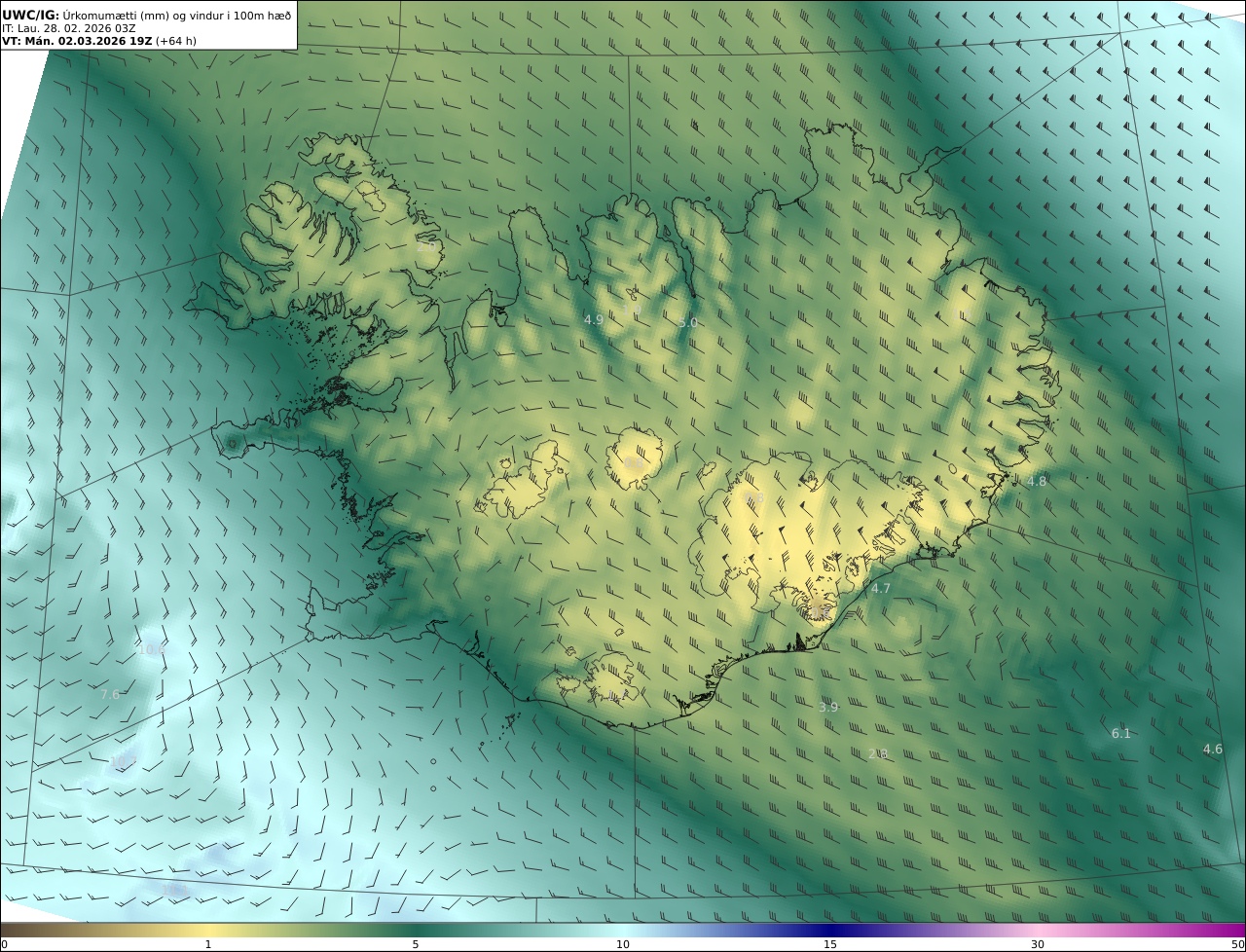Click the colorbar tick label 15
Image resolution: width=1246 pixels, height=952 pixels.
tap(830, 944)
